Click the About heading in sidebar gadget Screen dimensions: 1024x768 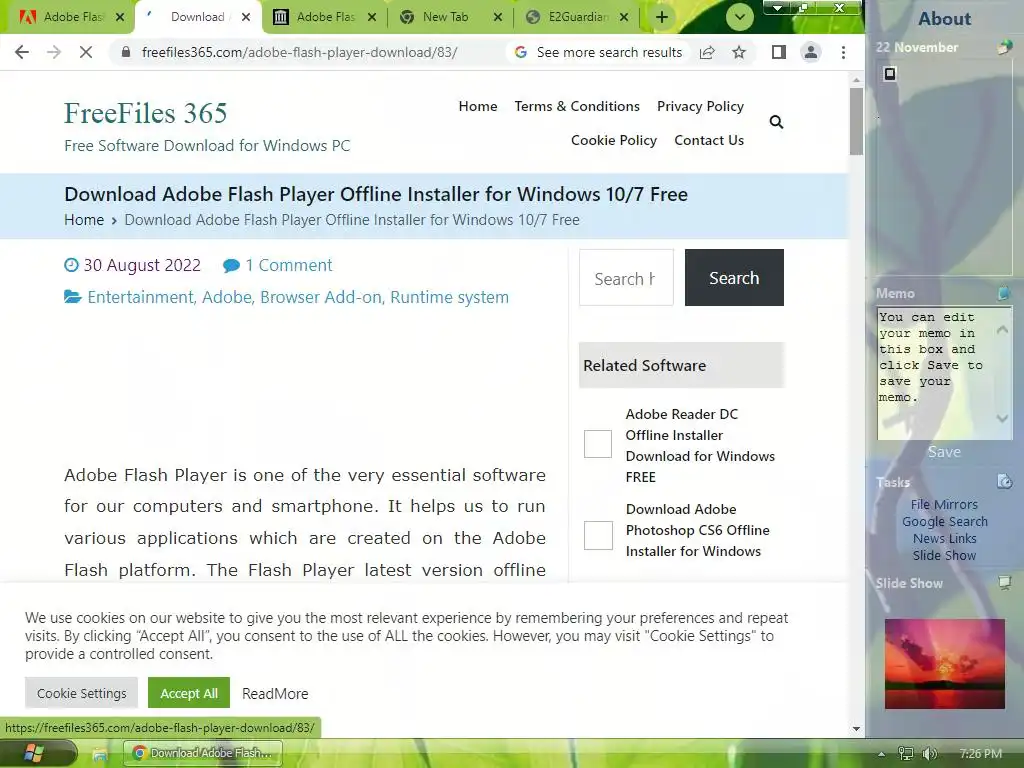click(944, 19)
